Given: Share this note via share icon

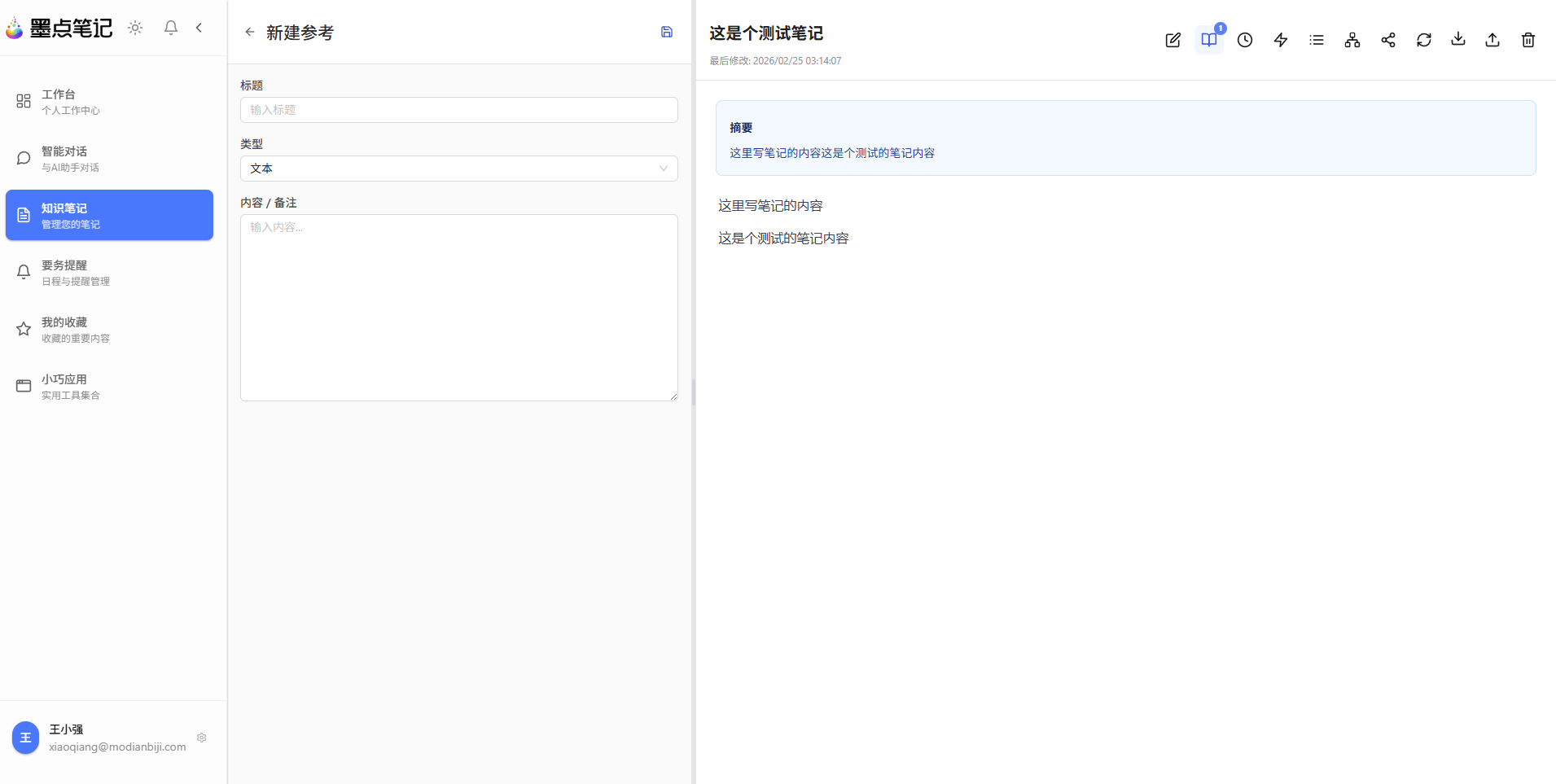Looking at the screenshot, I should click(x=1387, y=40).
